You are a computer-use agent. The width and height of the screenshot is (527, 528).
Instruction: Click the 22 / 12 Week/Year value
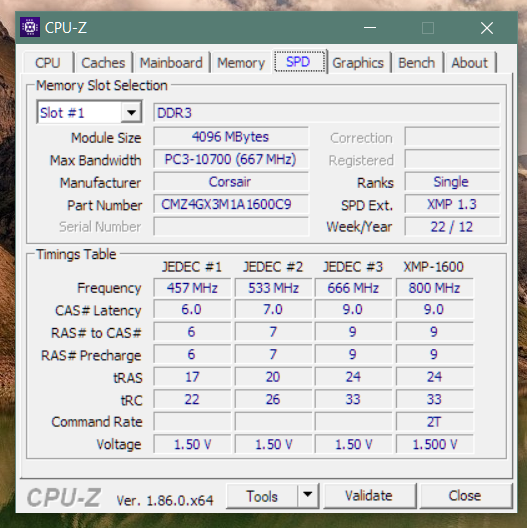click(452, 226)
